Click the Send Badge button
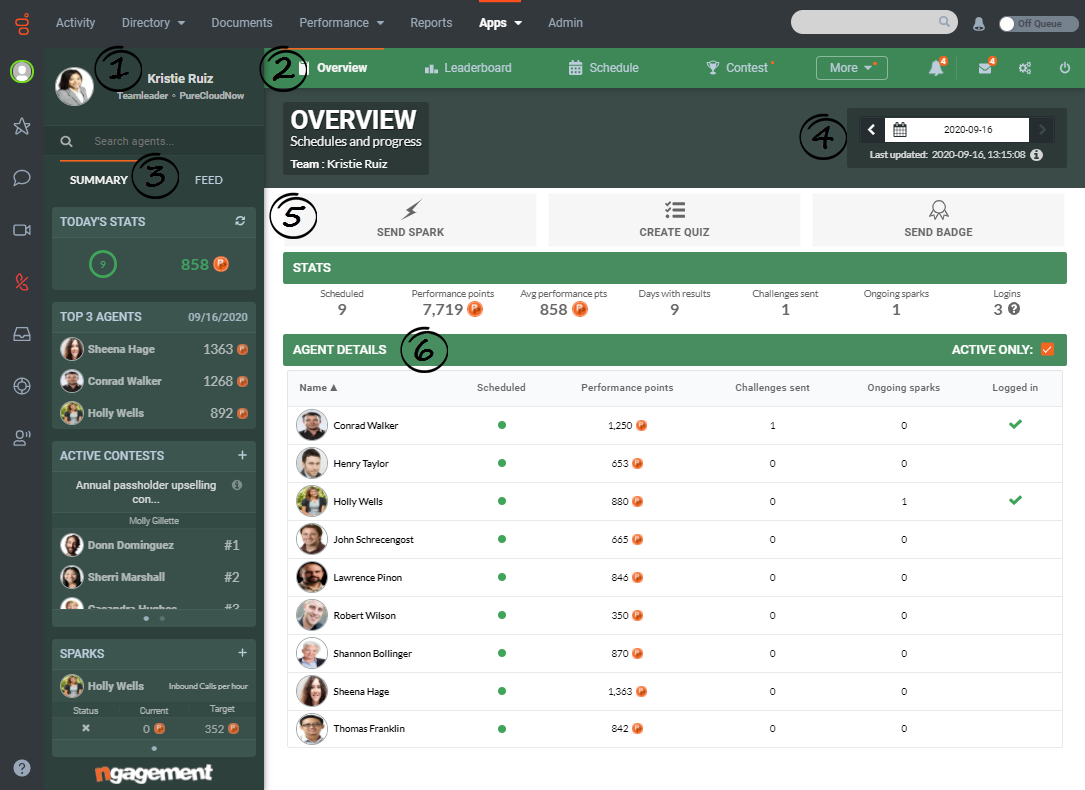Screen dimensions: 1085x790 click(938, 219)
